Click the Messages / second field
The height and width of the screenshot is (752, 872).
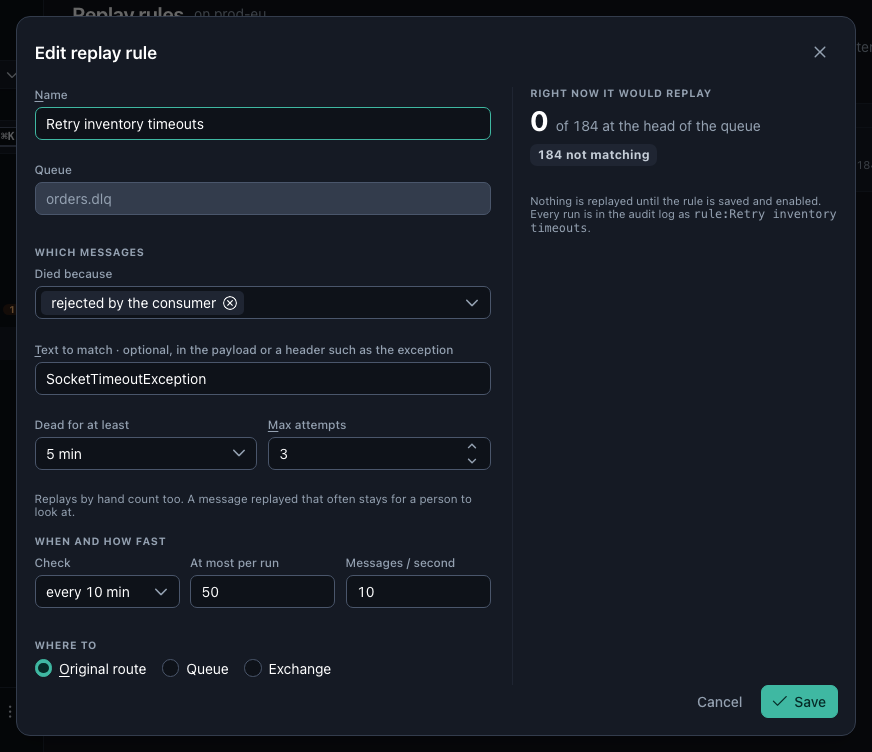(418, 591)
